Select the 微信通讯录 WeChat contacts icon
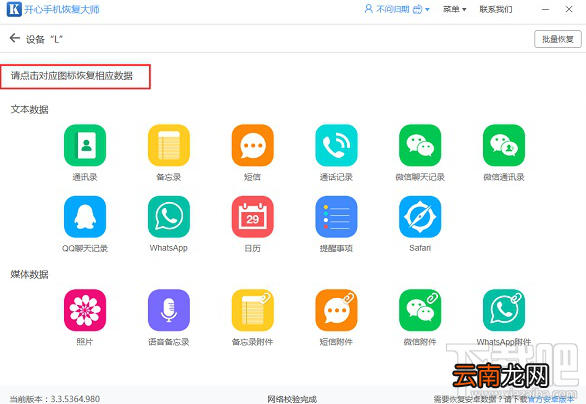This screenshot has width=586, height=404. 504,145
